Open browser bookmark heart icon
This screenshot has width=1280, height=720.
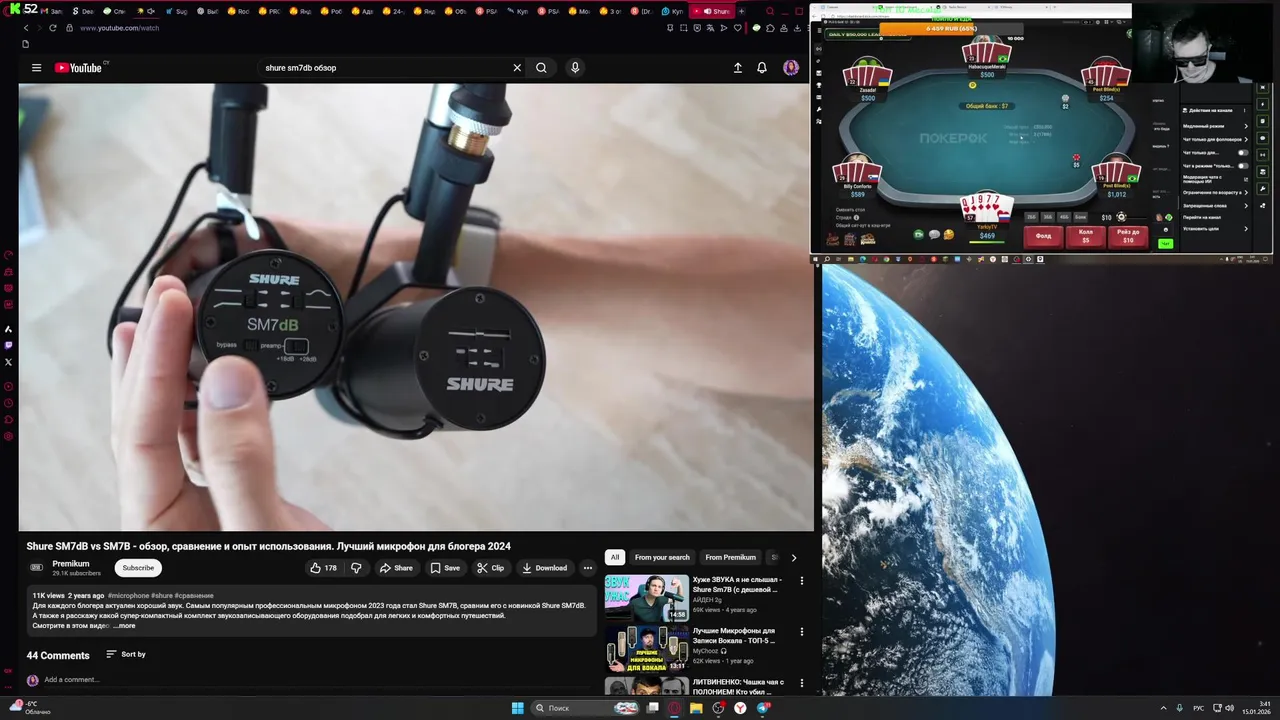[x=739, y=28]
